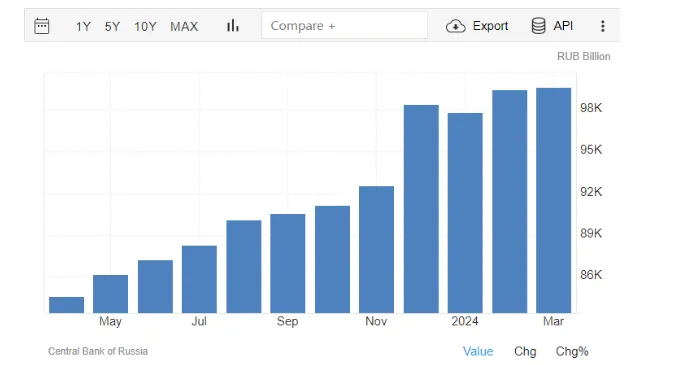676x365 pixels.
Task: Click the bar above the 2024 label
Action: pos(465,213)
